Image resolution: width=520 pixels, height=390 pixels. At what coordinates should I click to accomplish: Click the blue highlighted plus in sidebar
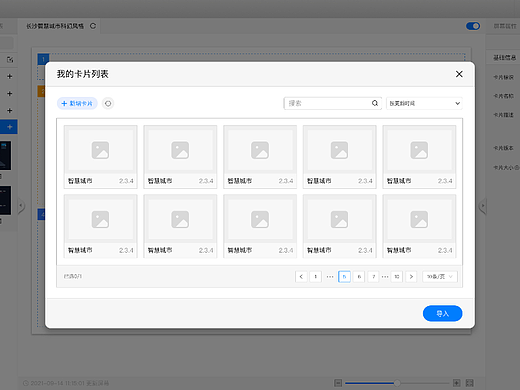(9, 127)
